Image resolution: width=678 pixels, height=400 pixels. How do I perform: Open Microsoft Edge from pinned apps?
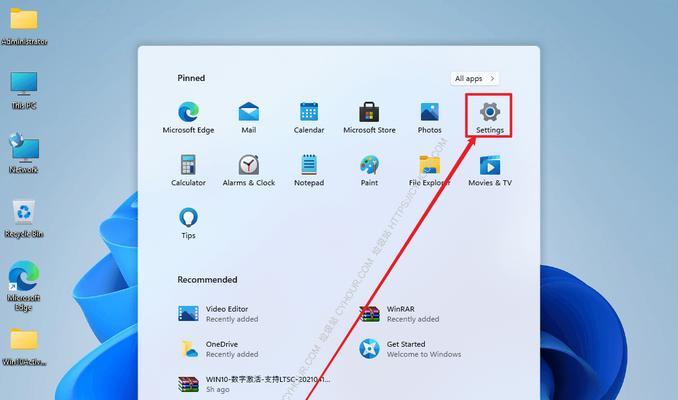point(188,118)
